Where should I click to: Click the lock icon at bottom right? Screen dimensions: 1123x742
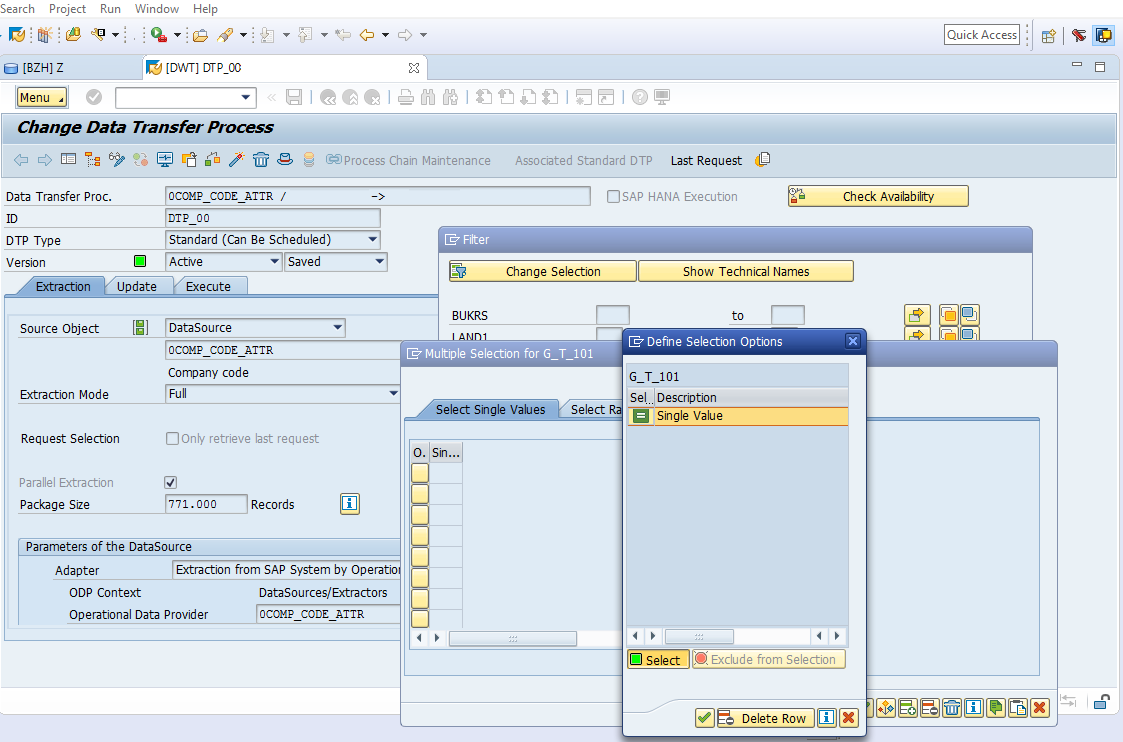(1102, 702)
